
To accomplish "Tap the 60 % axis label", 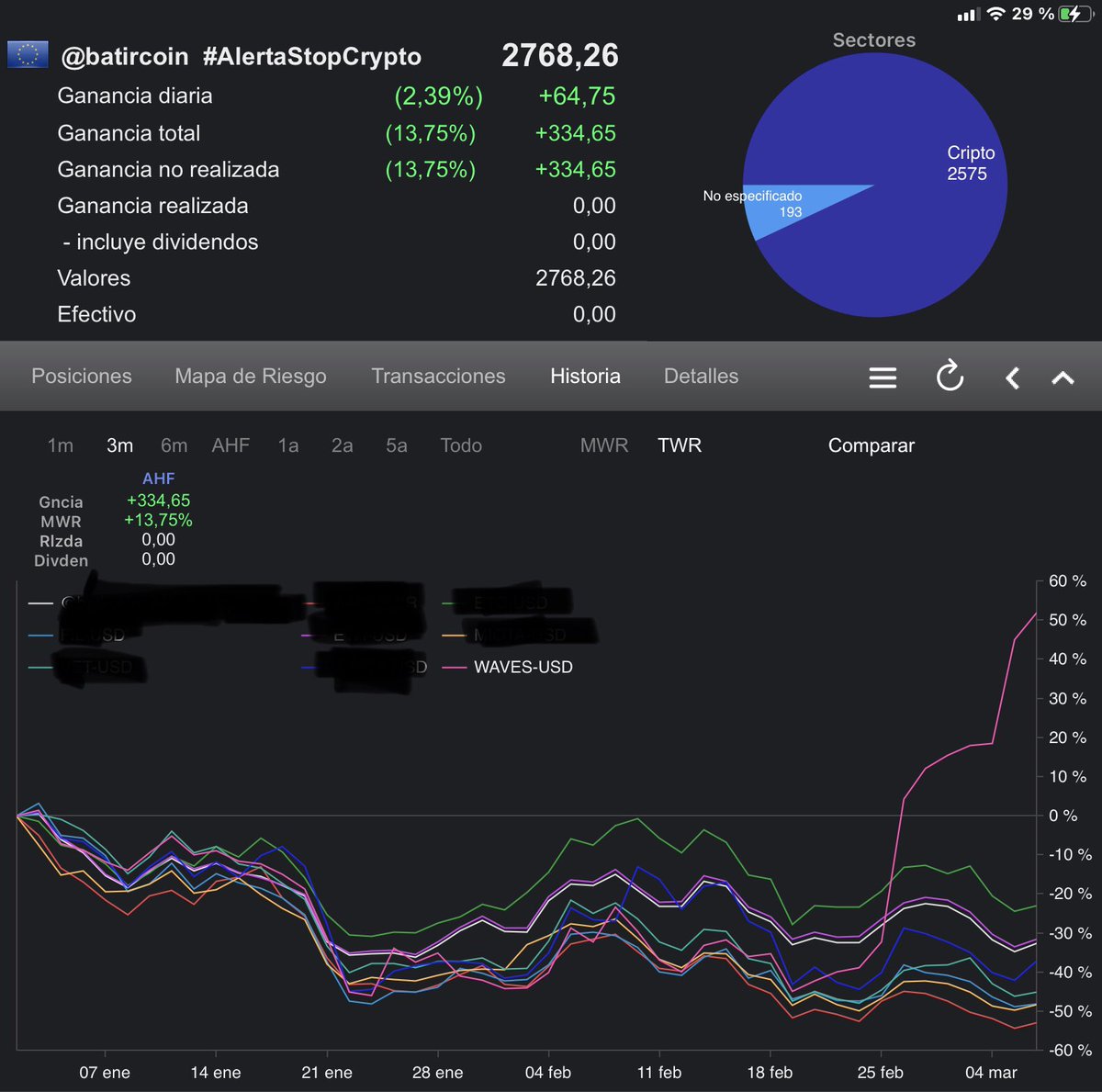I will 1067,581.
